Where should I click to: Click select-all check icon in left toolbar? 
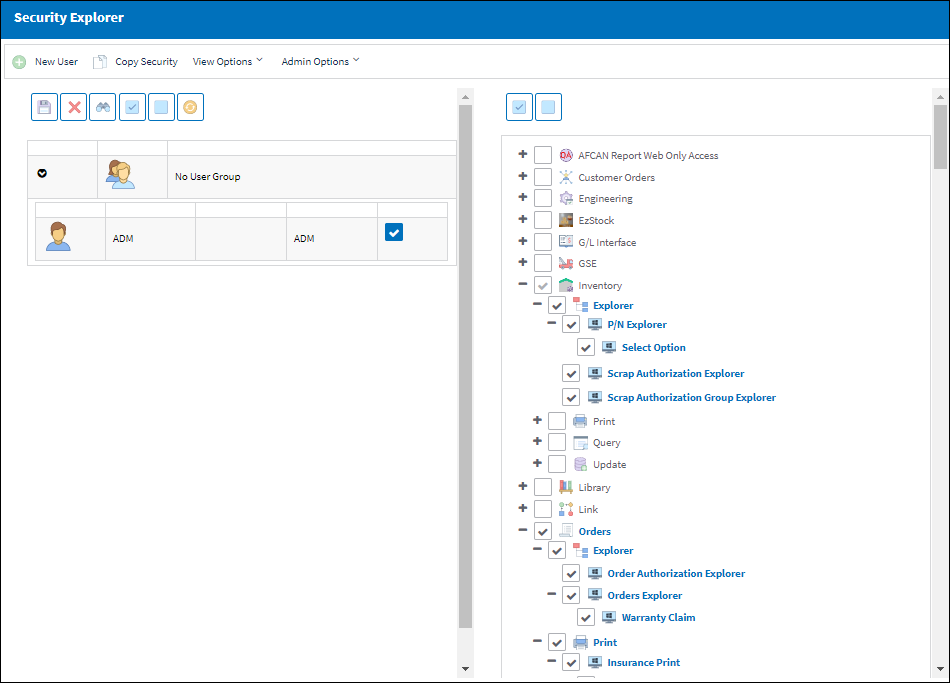(x=132, y=107)
